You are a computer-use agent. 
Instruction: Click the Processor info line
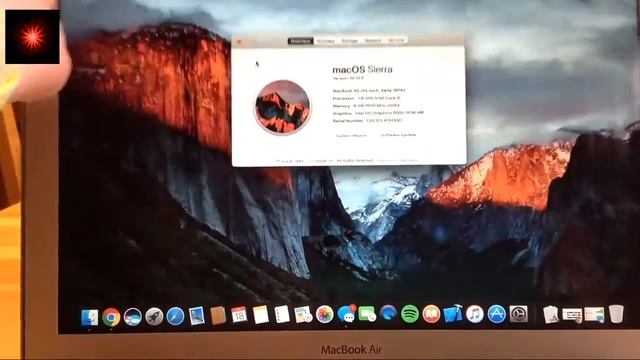click(x=367, y=98)
